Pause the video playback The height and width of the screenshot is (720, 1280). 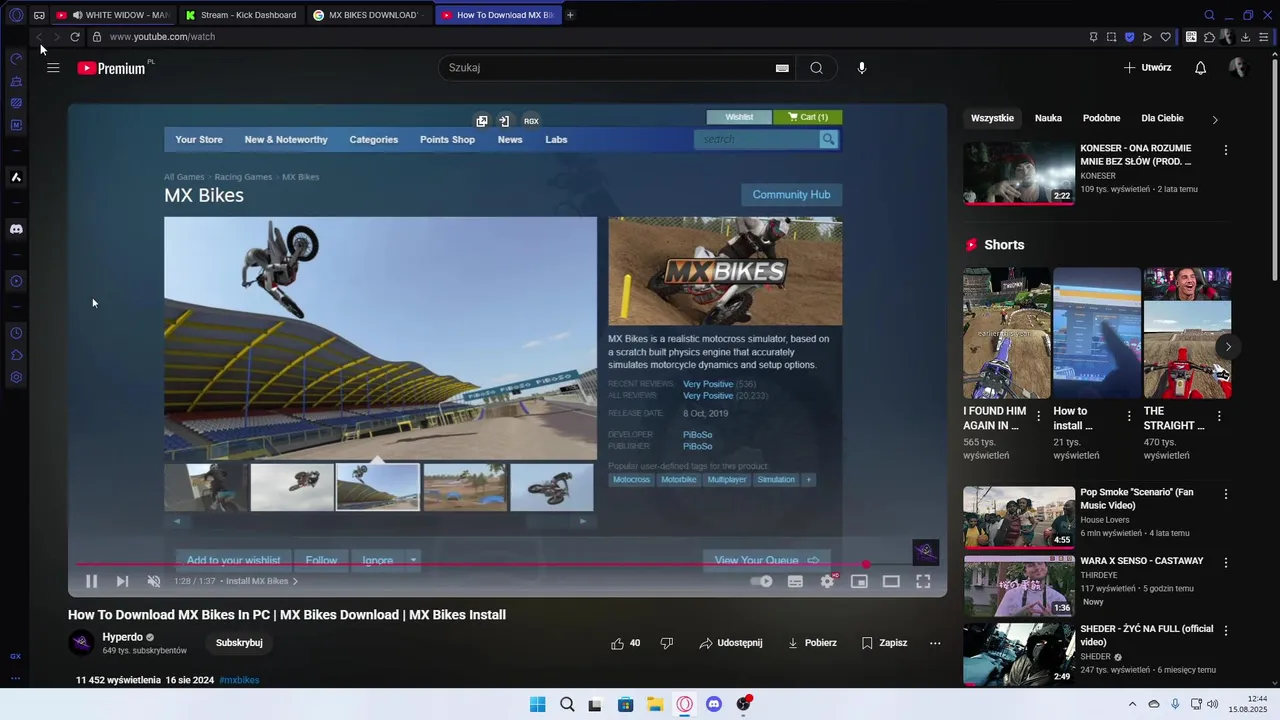(x=91, y=581)
